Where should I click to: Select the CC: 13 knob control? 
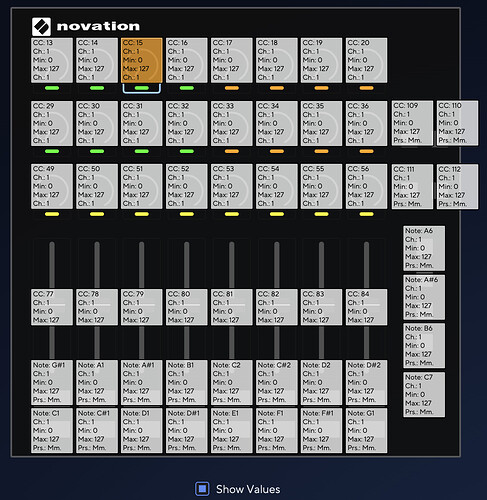52,60
